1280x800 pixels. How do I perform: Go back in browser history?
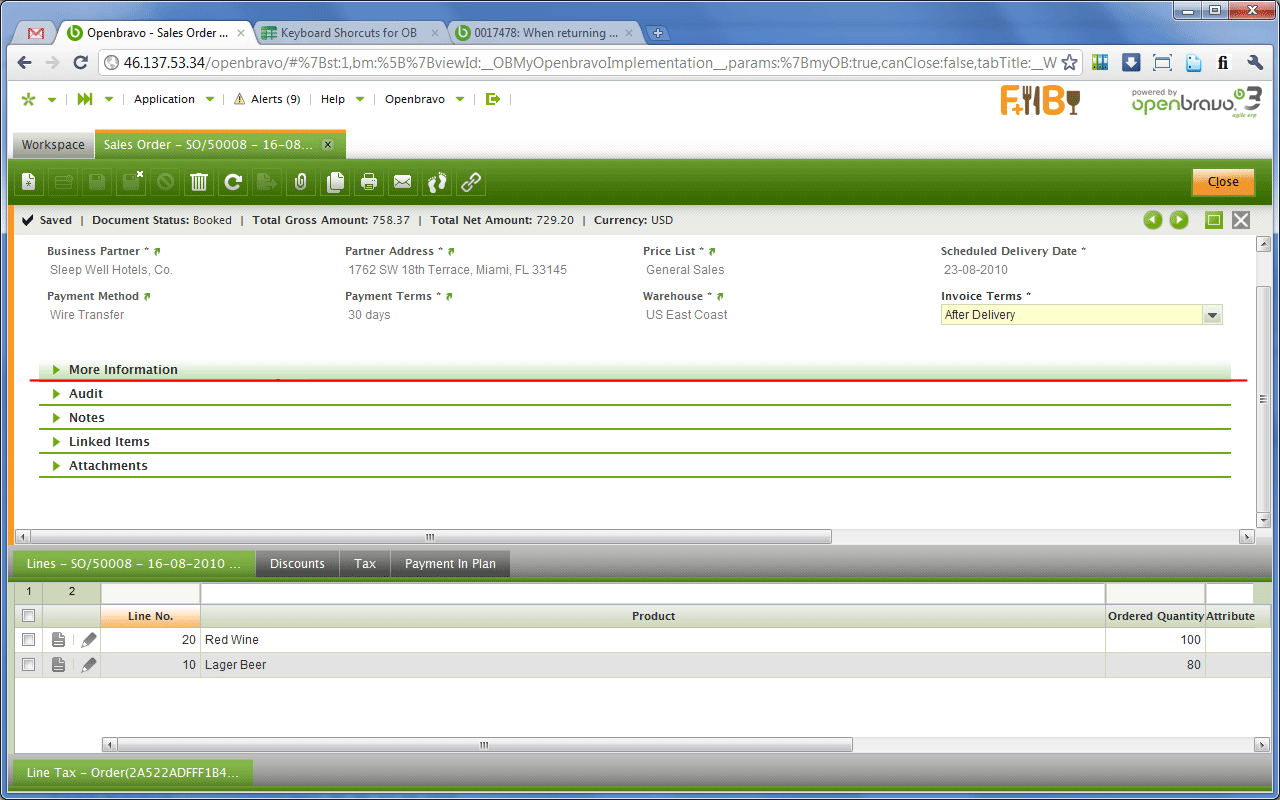click(x=25, y=62)
